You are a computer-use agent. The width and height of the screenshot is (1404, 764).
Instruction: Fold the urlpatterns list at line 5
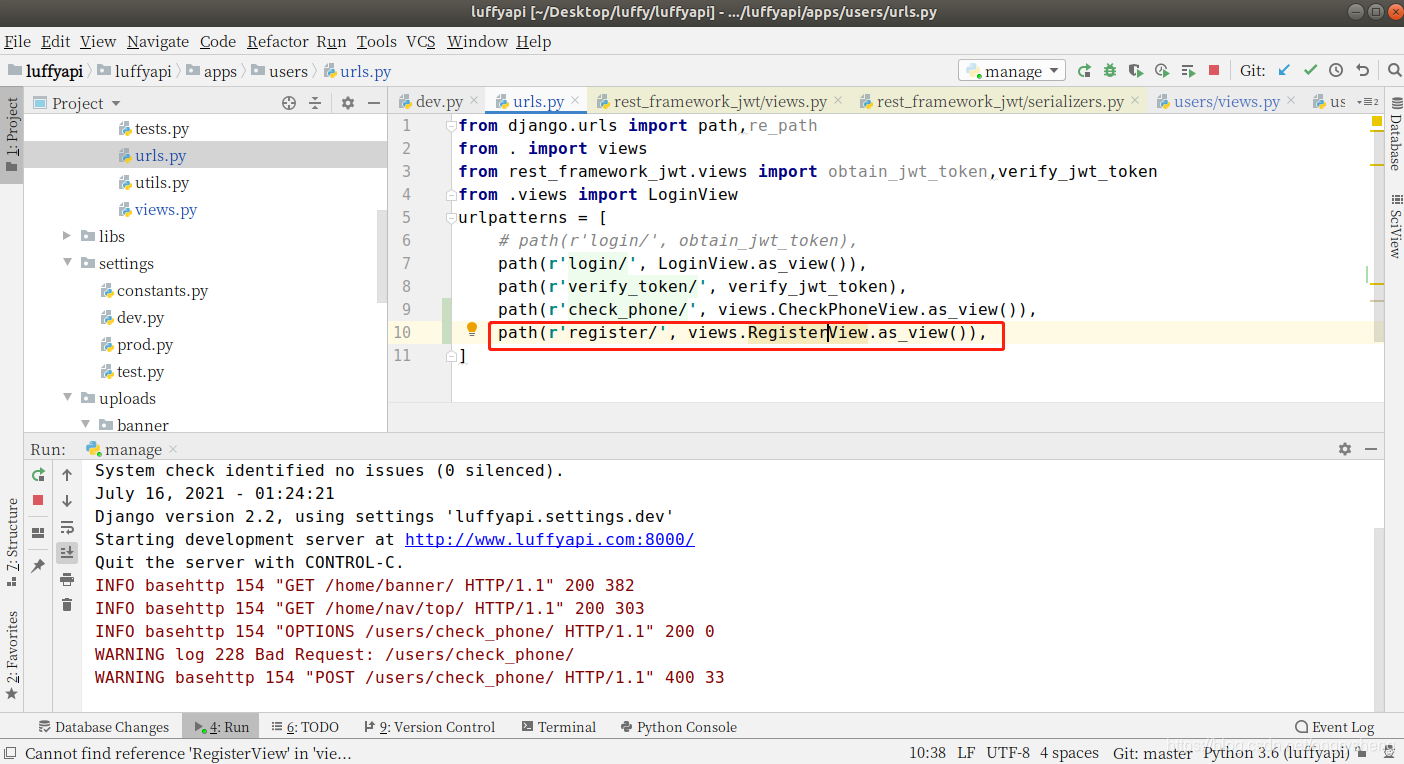point(451,218)
